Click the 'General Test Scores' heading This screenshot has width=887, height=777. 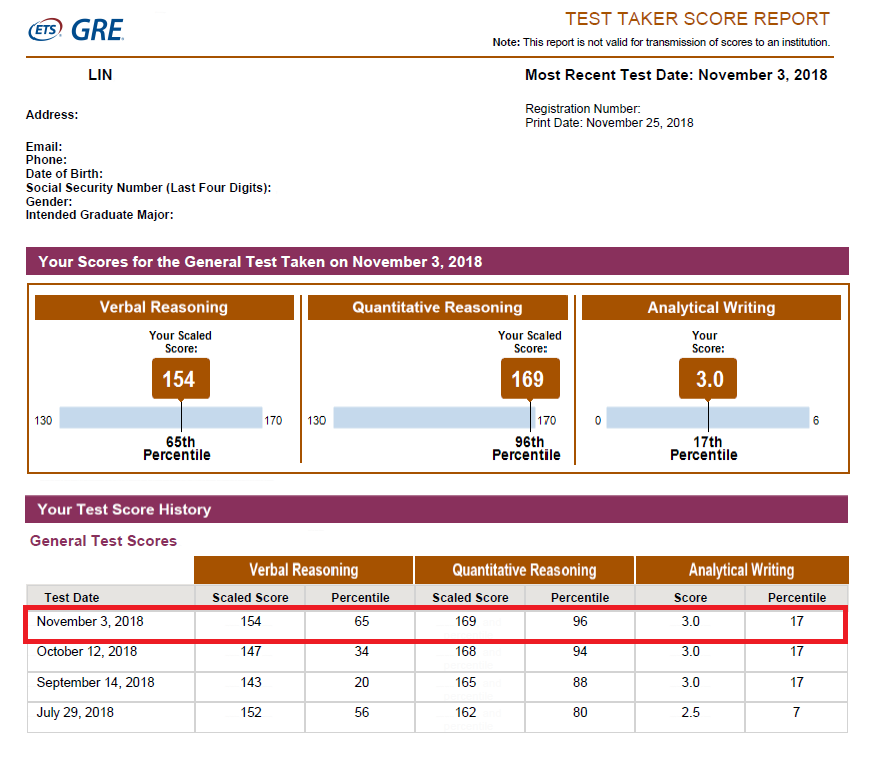104,541
